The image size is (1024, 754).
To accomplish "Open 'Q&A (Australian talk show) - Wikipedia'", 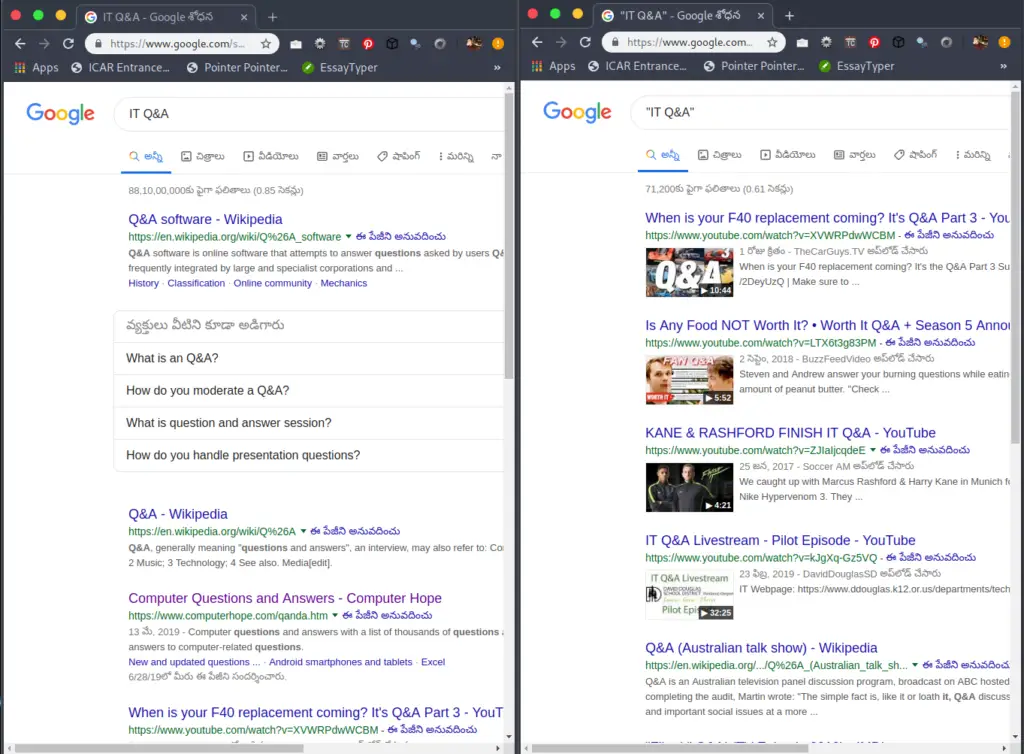I will 761,648.
